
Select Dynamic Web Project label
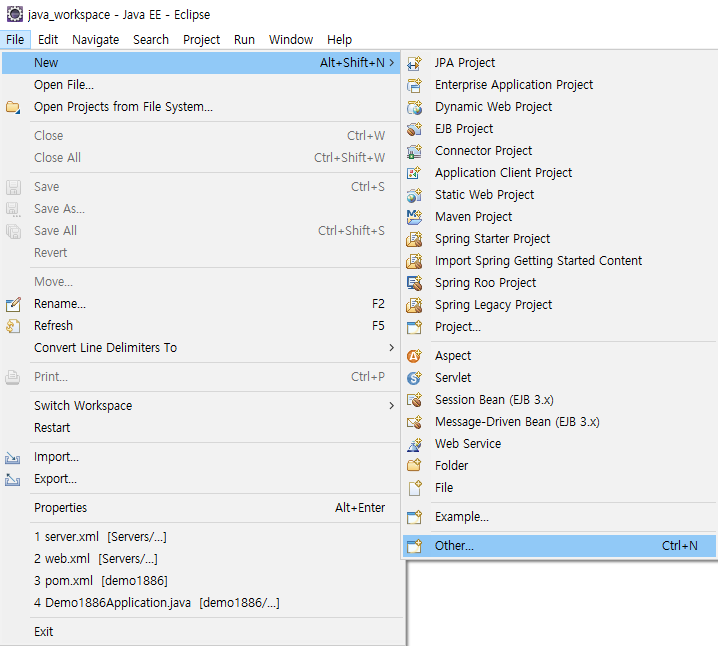pos(494,107)
